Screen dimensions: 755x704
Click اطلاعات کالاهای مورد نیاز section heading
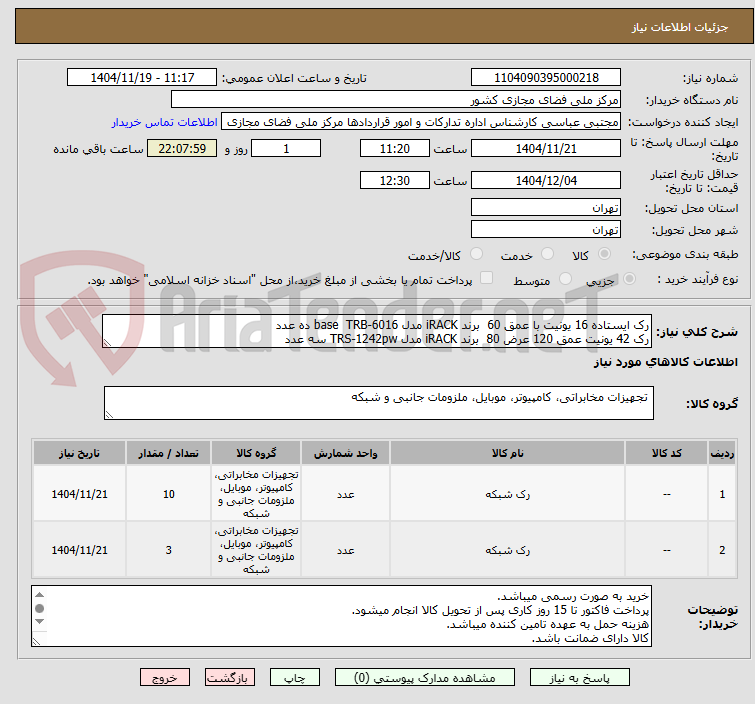pos(665,362)
